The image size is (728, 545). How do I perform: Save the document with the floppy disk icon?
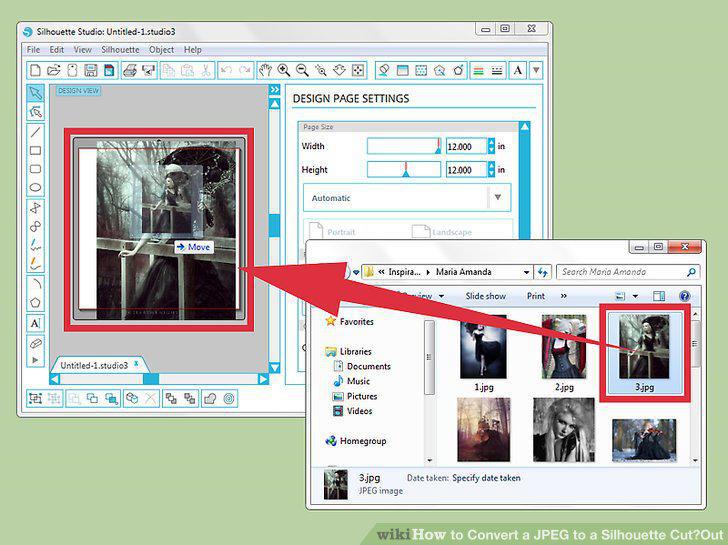(x=91, y=70)
